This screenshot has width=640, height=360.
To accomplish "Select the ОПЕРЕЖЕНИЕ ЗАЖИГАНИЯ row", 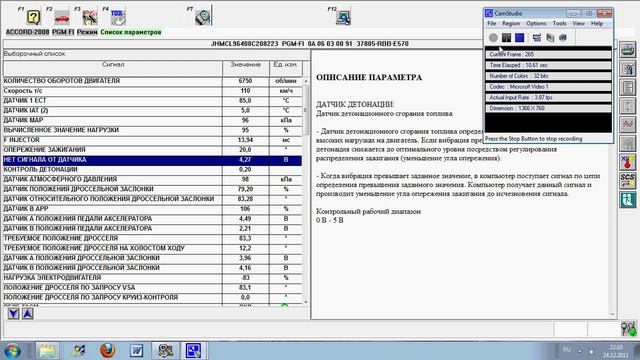I will pyautogui.click(x=153, y=150).
